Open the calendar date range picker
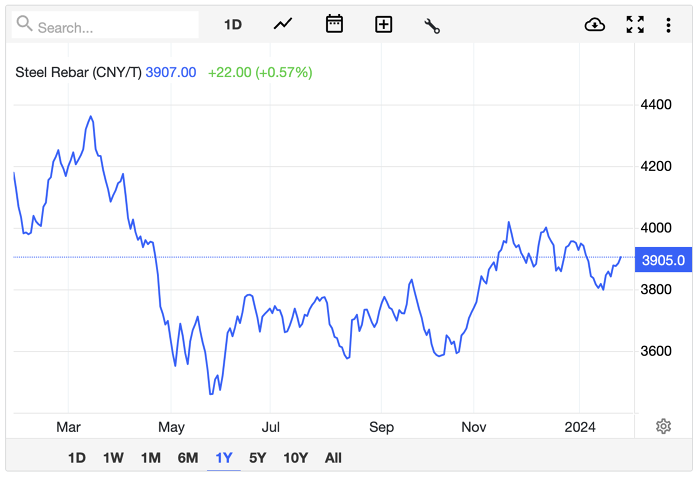This screenshot has height=479, width=700. pyautogui.click(x=335, y=25)
